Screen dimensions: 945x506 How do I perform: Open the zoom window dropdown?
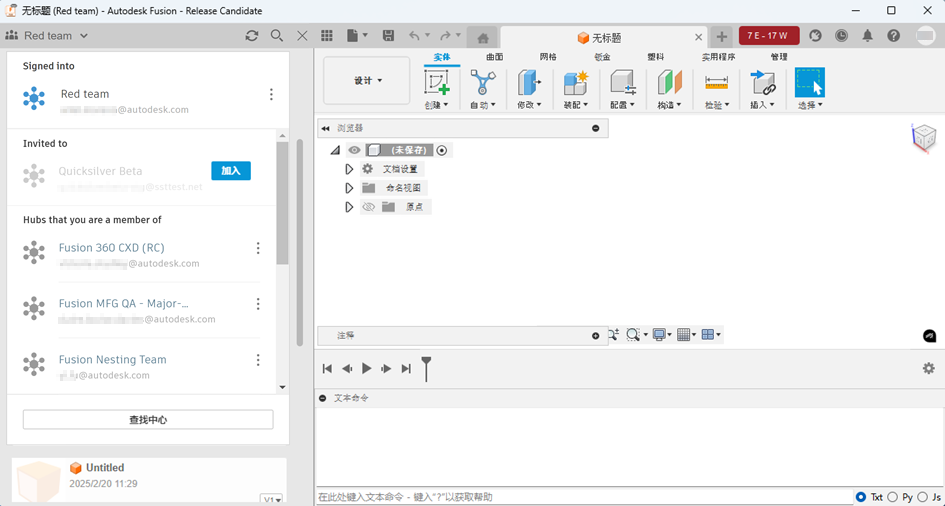click(646, 334)
